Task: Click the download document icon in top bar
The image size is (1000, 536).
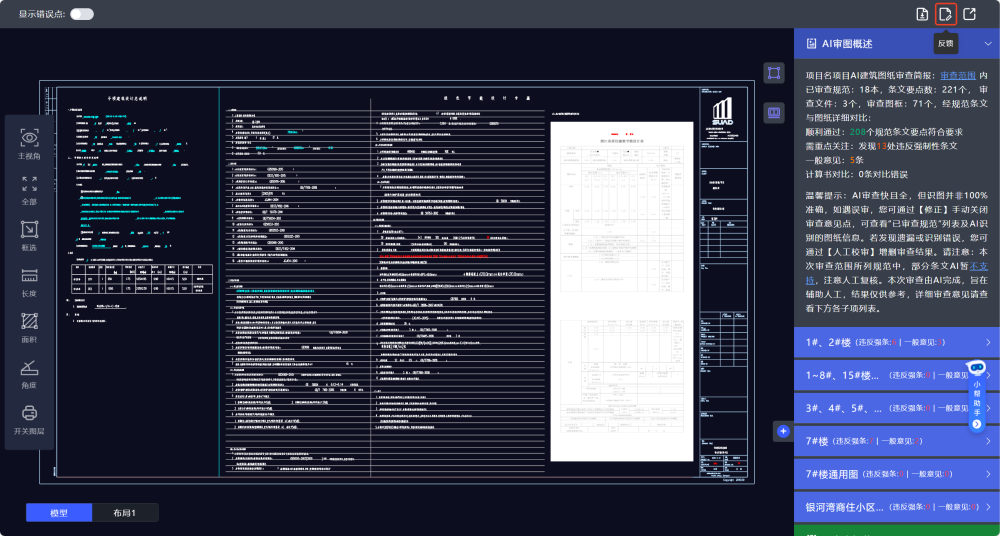Action: pos(922,14)
